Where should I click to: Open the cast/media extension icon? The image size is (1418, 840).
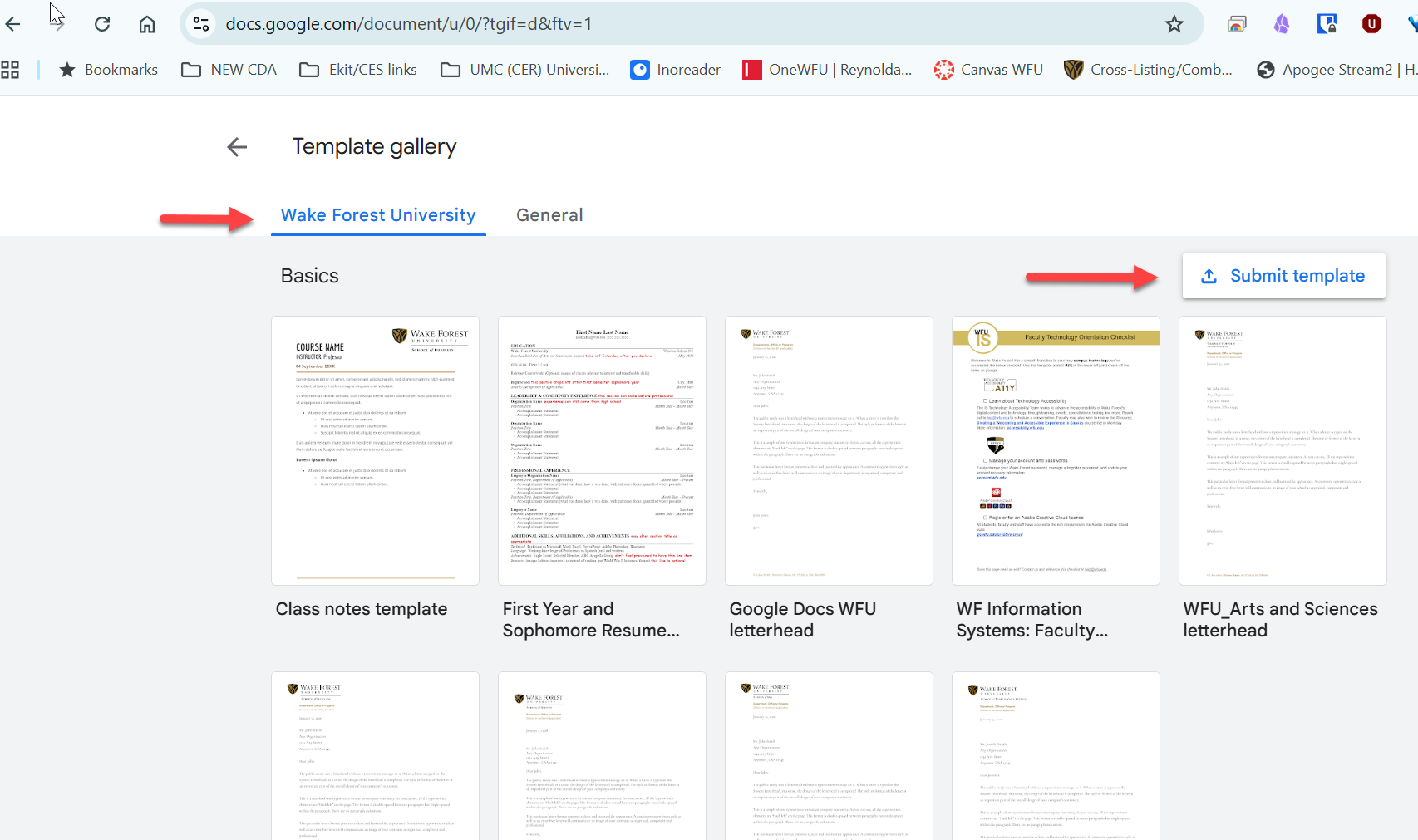pos(1237,24)
